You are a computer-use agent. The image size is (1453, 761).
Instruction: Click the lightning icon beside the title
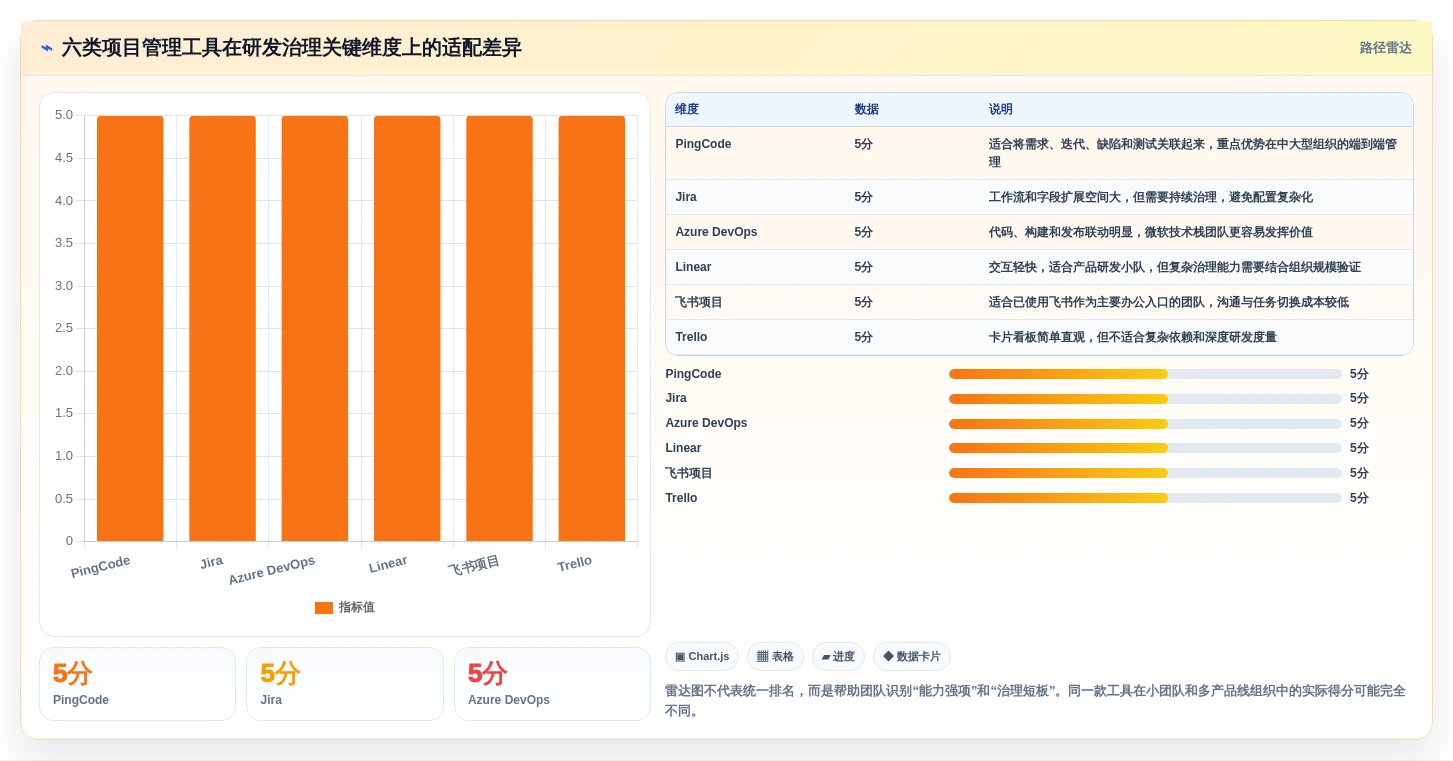pos(47,48)
